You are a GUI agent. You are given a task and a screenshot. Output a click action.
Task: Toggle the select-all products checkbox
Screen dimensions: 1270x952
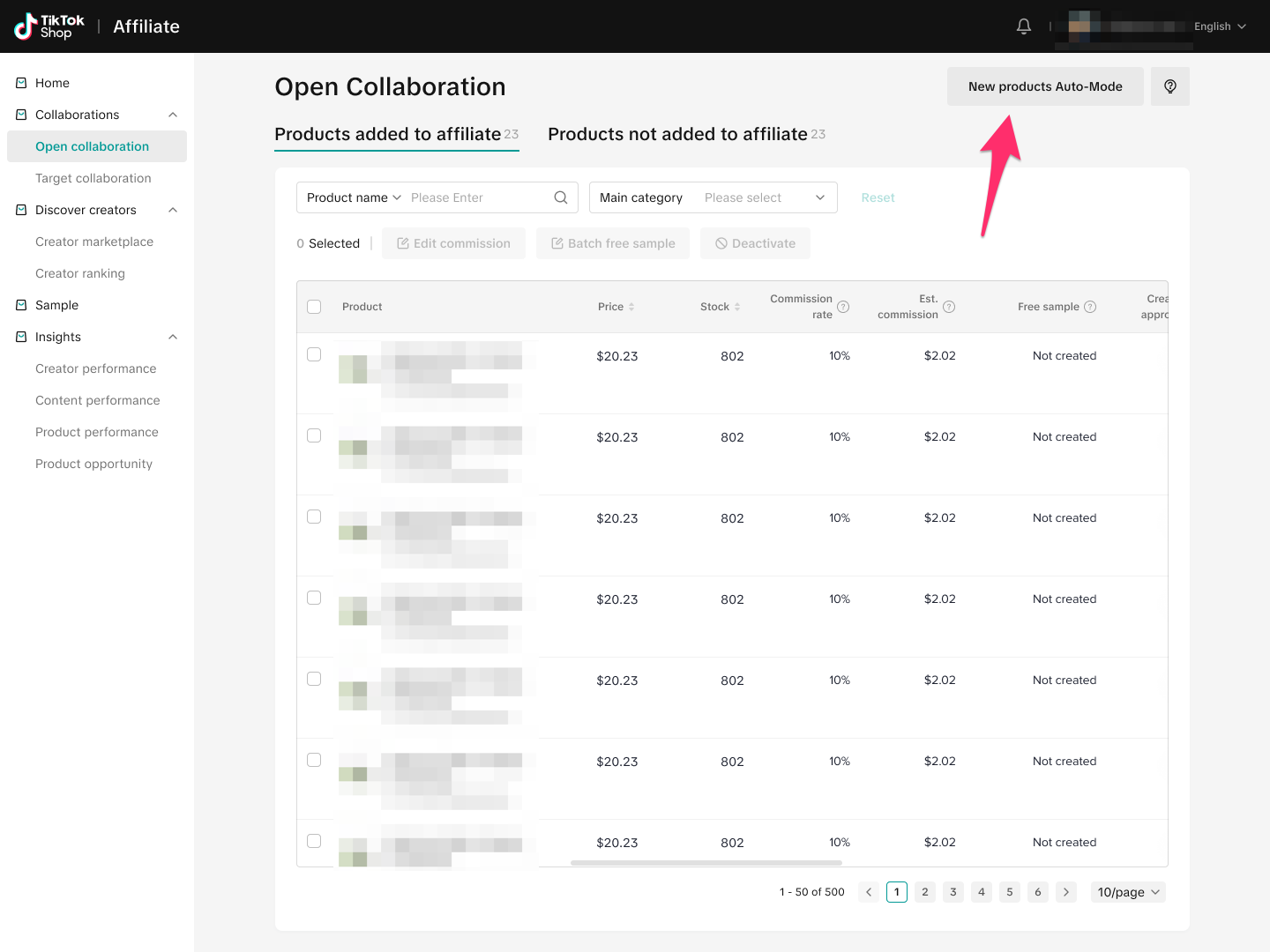point(314,307)
